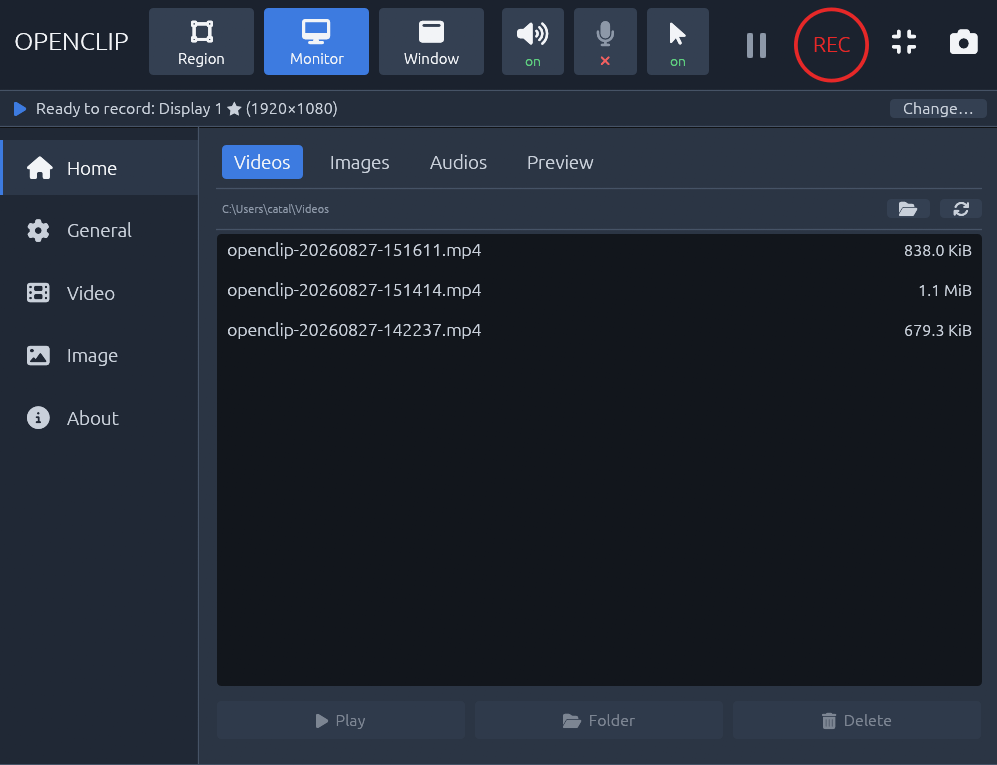This screenshot has height=765, width=997.
Task: Click the OPENCLIP logo text
Action: click(x=71, y=42)
